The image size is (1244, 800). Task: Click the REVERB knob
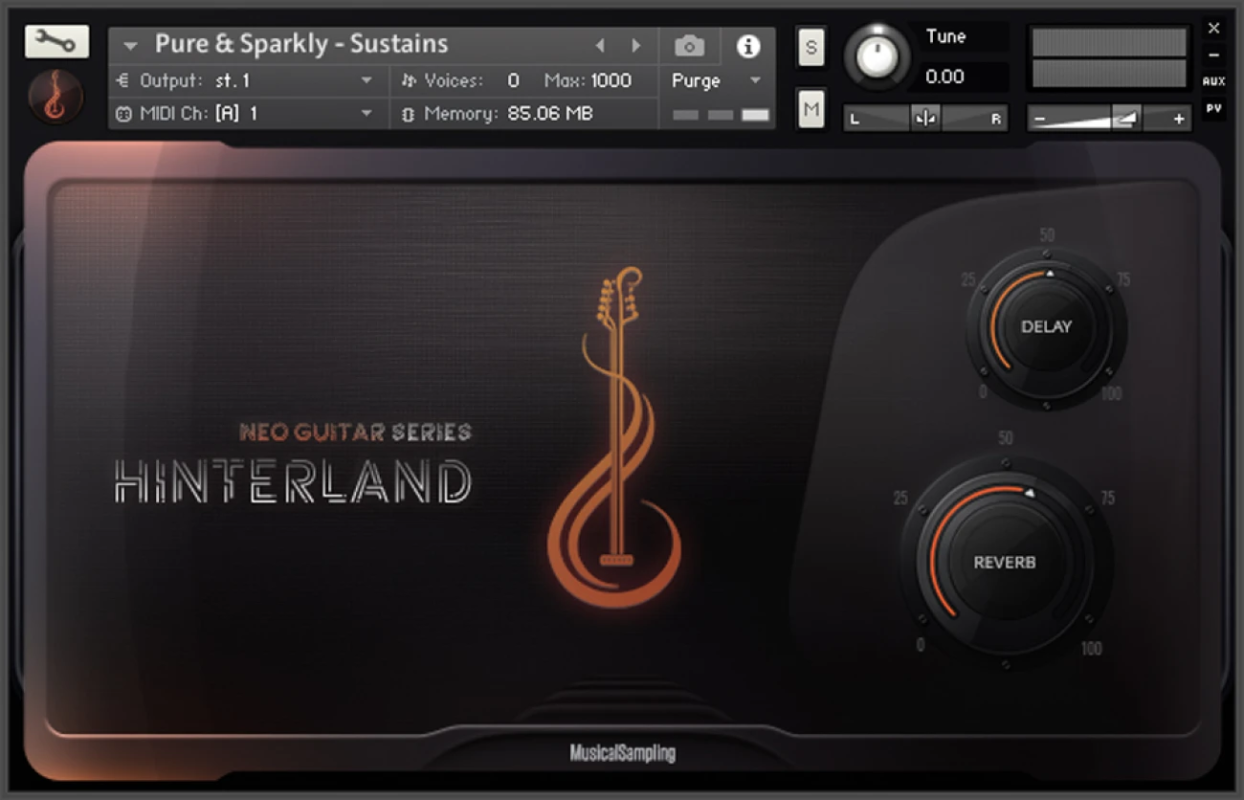point(1005,562)
